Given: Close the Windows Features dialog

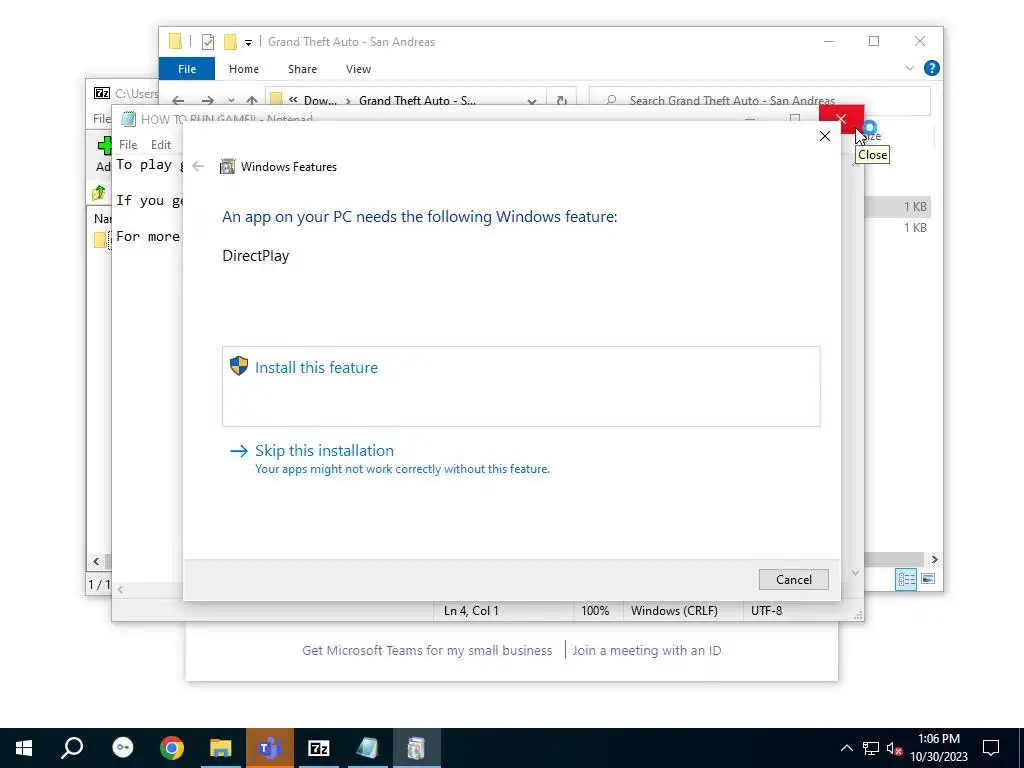Looking at the screenshot, I should (825, 136).
